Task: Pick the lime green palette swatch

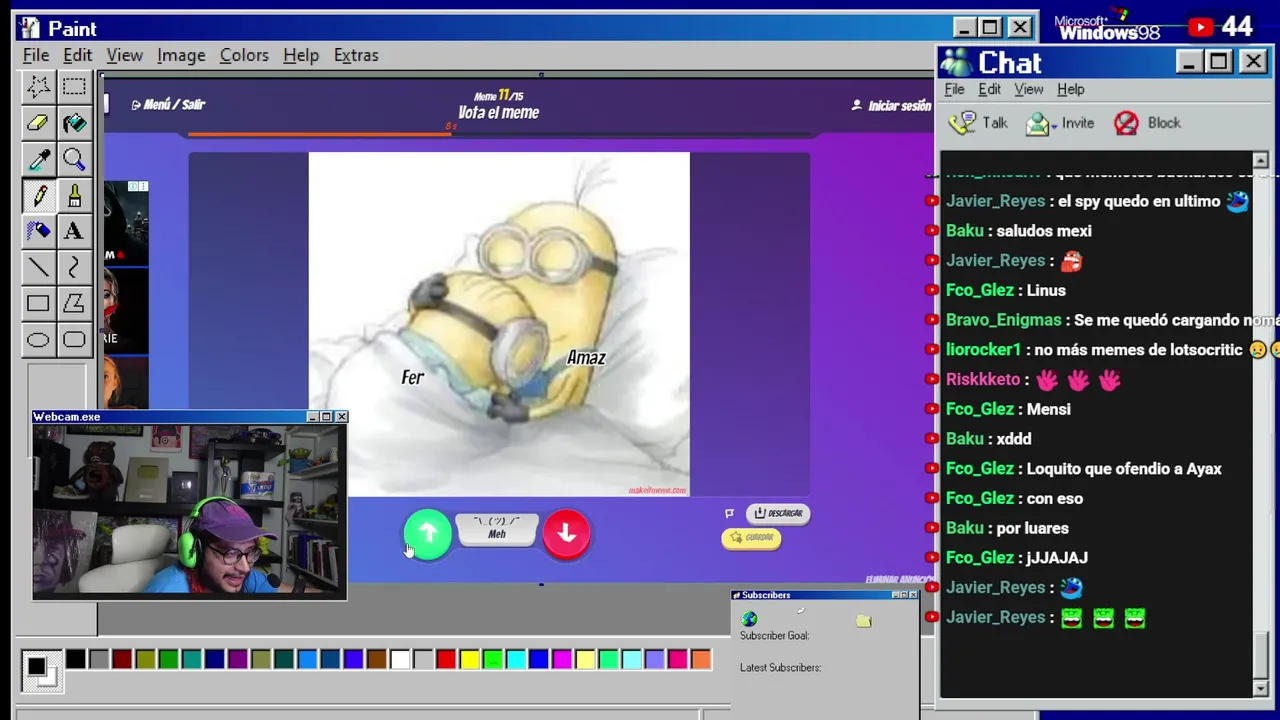Action: [x=492, y=659]
